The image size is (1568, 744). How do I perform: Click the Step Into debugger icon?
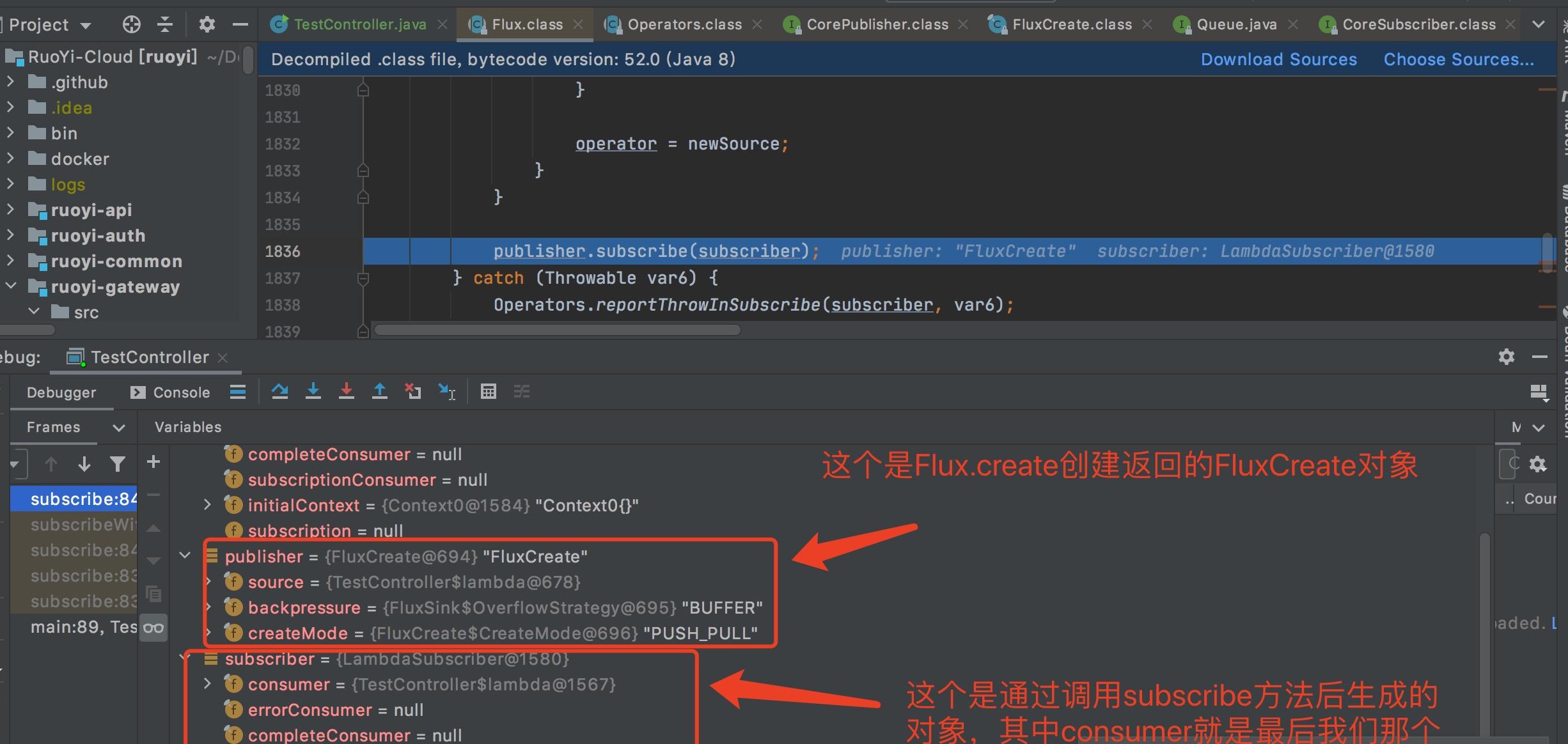click(x=313, y=391)
